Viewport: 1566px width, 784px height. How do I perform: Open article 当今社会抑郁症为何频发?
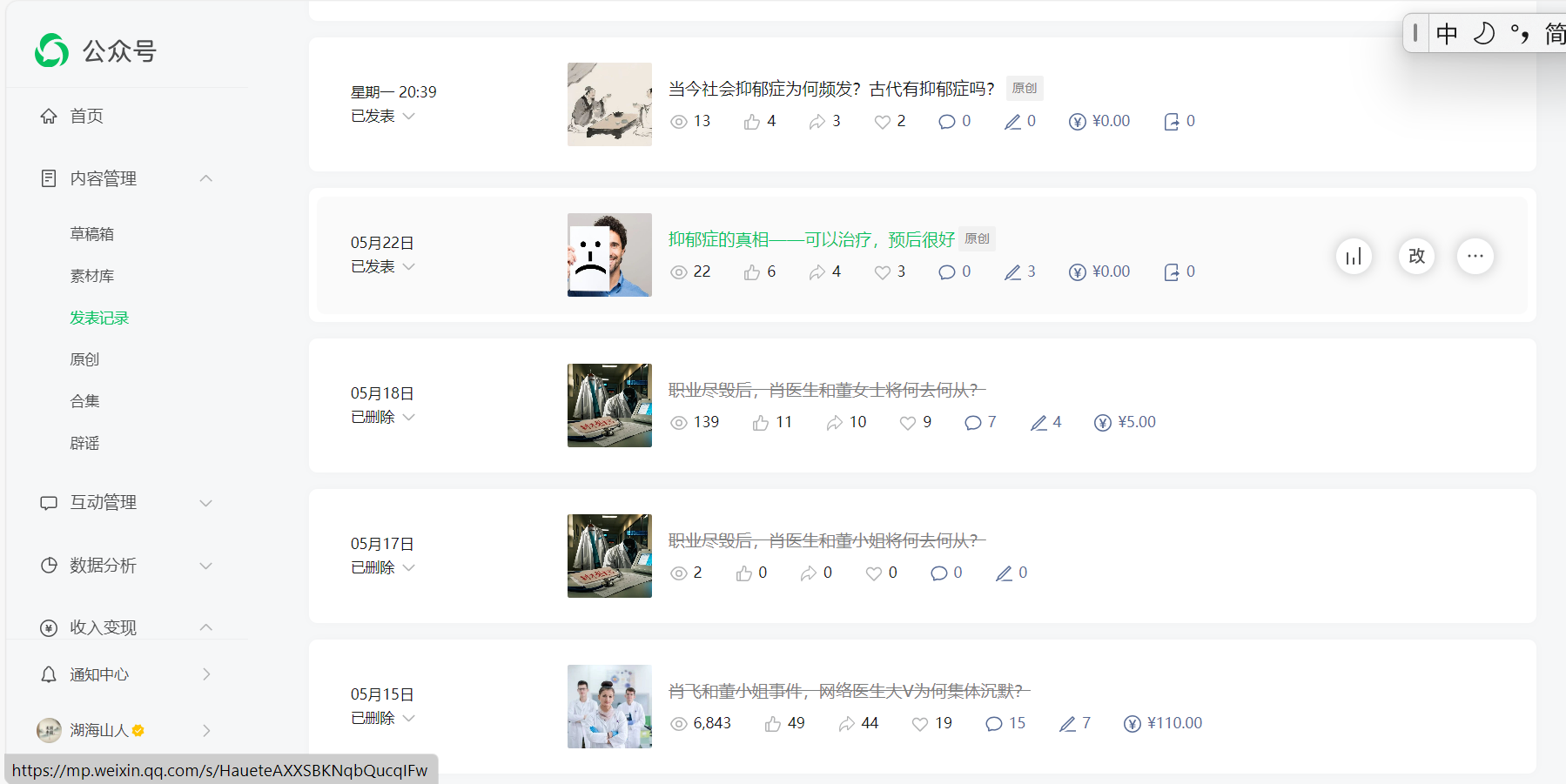[831, 89]
